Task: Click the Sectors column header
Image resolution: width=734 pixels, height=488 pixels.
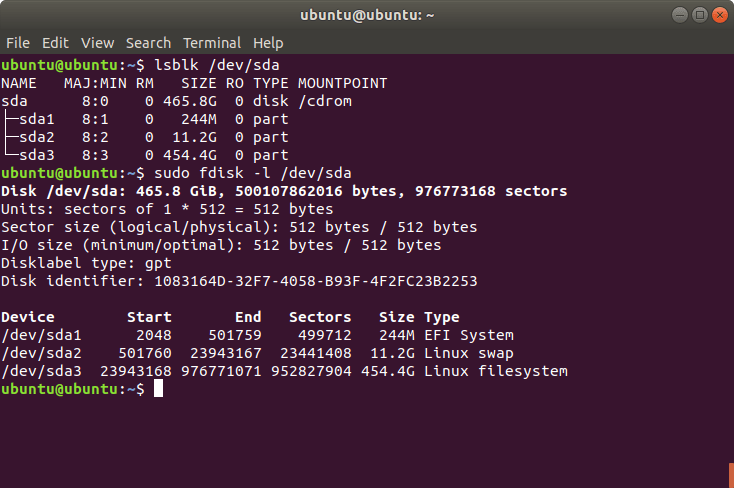Action: (320, 317)
